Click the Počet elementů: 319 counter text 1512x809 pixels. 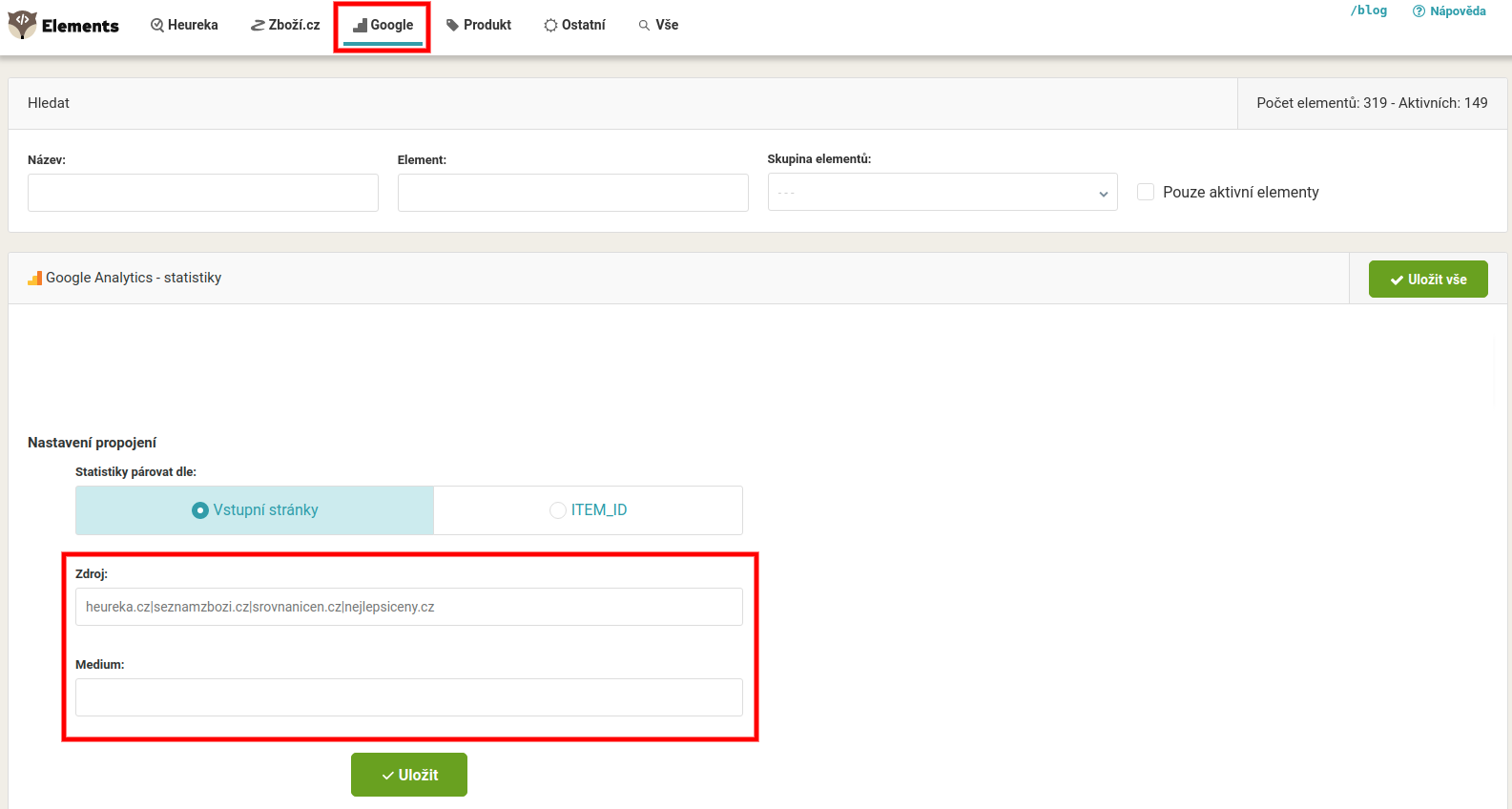pos(1372,103)
